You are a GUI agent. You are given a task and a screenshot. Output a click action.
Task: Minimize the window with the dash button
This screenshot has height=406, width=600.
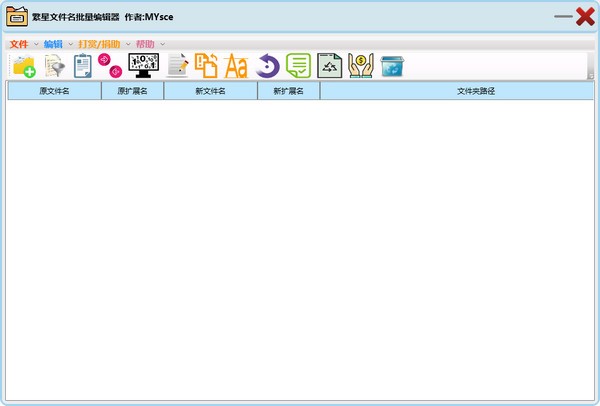point(563,16)
